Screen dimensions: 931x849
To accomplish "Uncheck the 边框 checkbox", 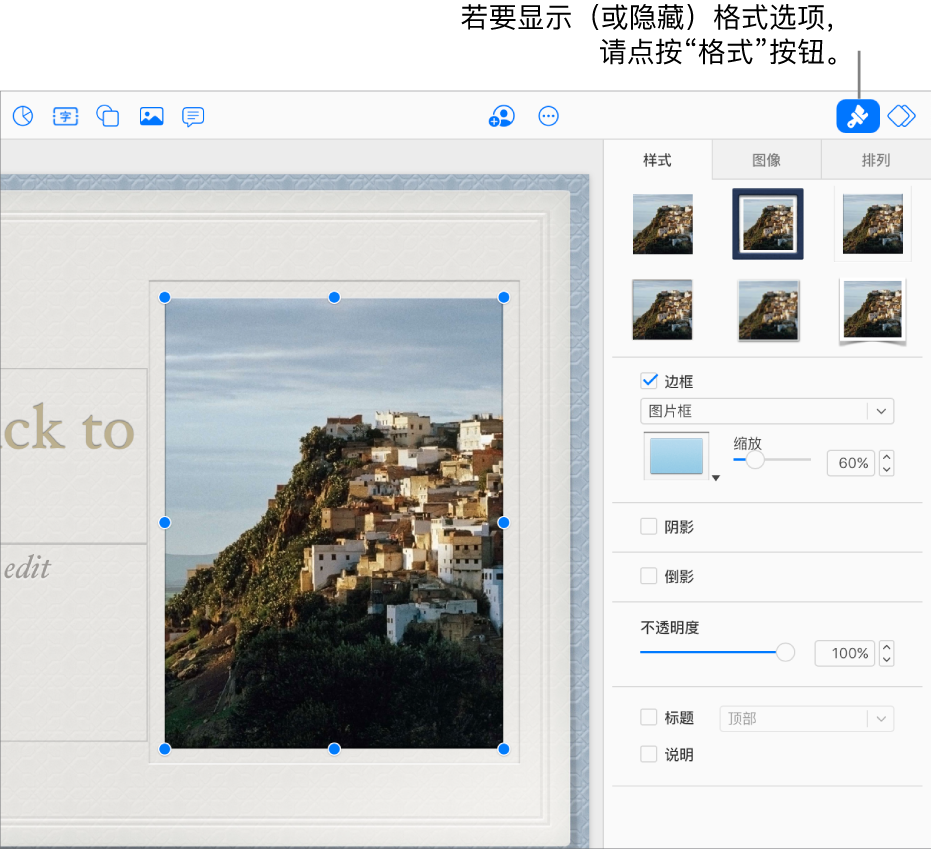I will pos(649,381).
